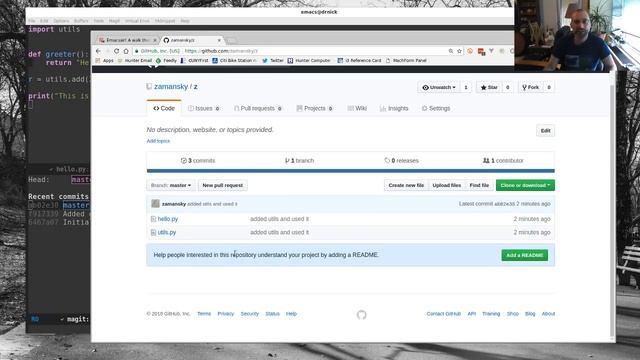Image resolution: width=640 pixels, height=360 pixels.
Task: View the 1 branch page
Action: pyautogui.click(x=300, y=160)
